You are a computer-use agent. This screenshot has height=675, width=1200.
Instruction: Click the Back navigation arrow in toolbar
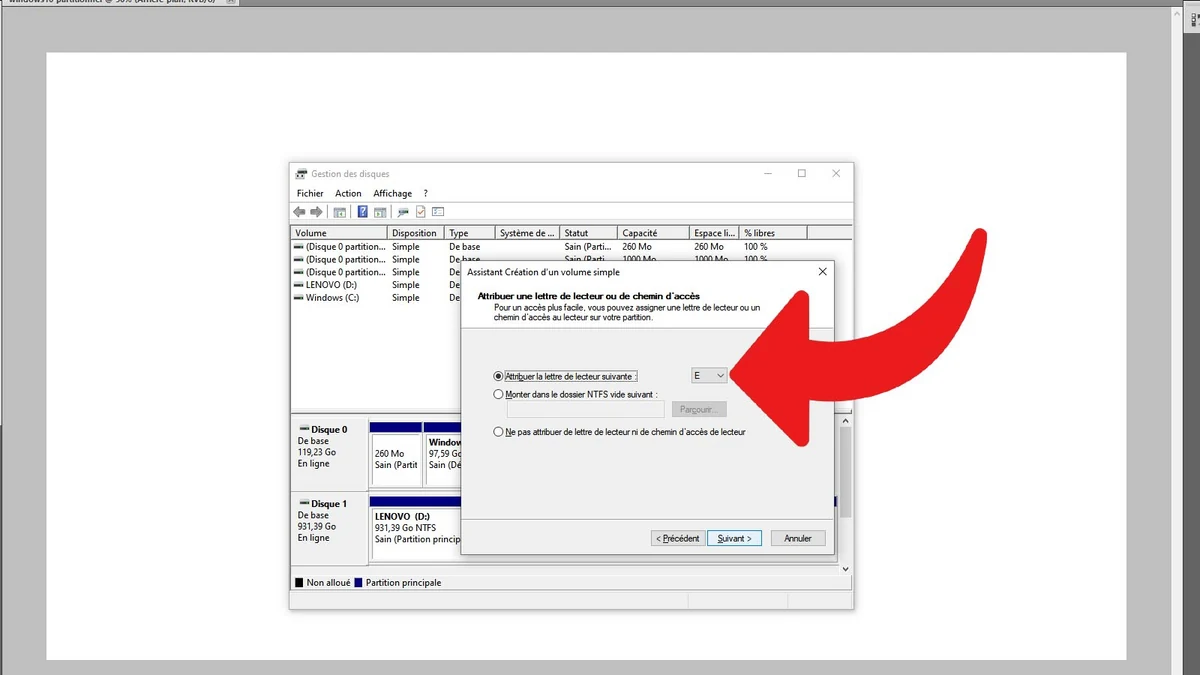click(300, 211)
